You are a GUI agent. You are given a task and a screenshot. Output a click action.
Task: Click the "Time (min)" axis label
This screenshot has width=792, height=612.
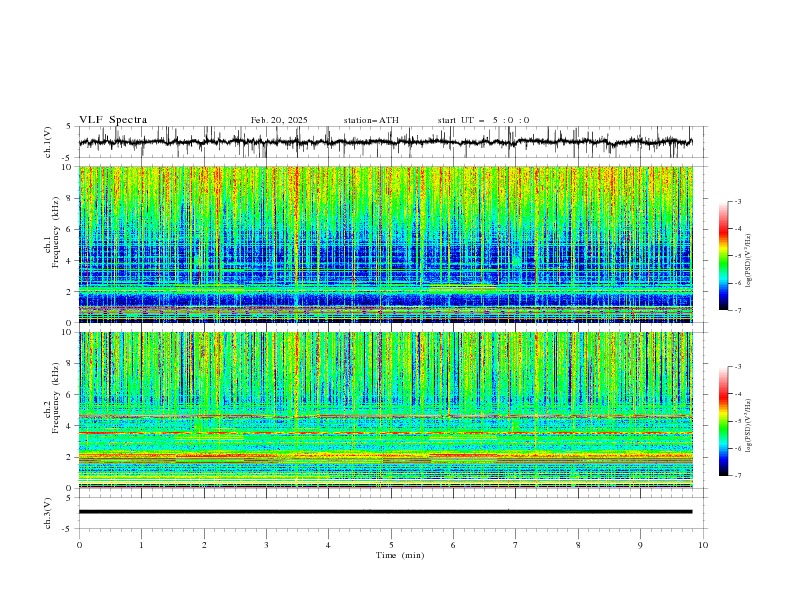click(400, 555)
